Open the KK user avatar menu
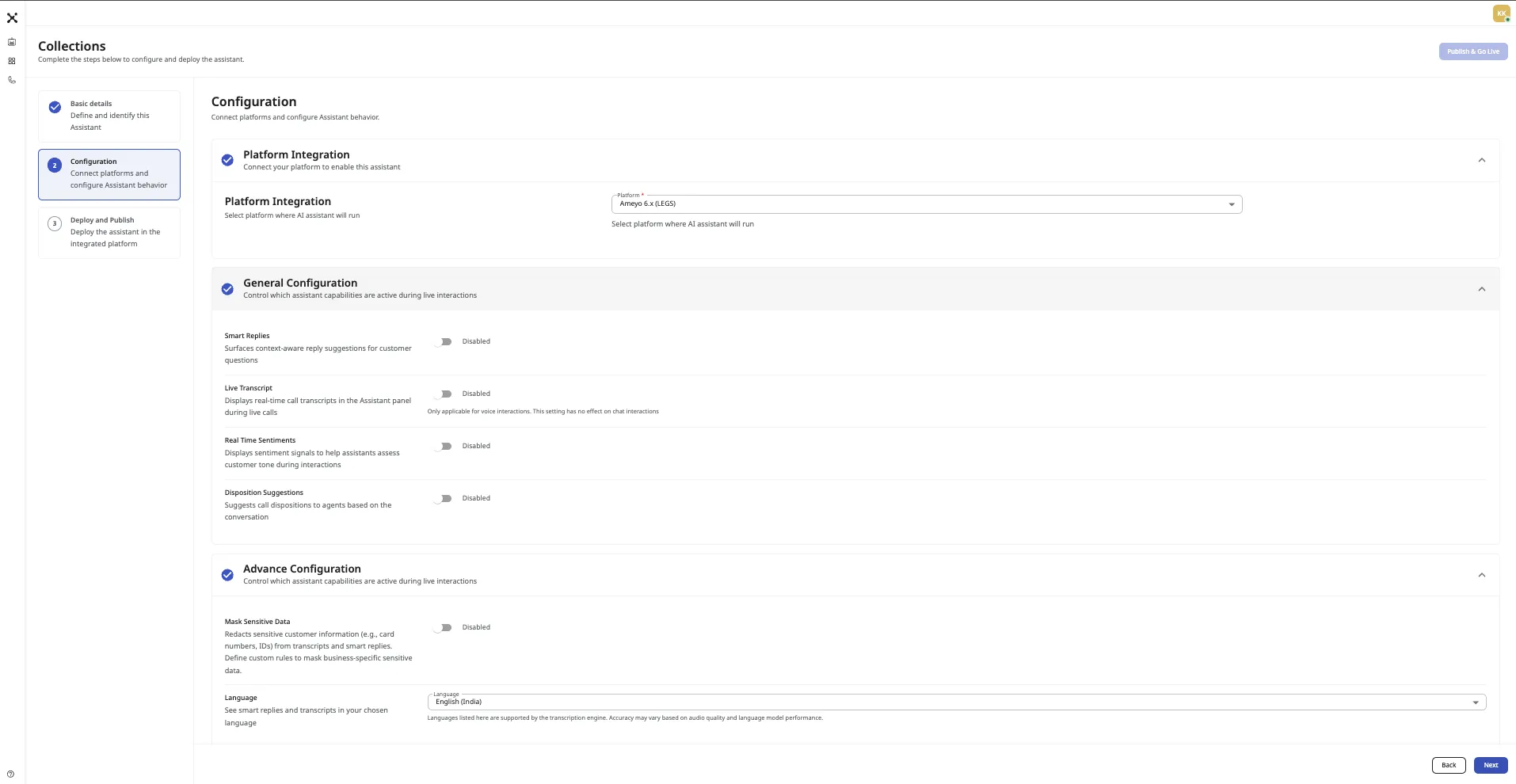 pos(1501,13)
